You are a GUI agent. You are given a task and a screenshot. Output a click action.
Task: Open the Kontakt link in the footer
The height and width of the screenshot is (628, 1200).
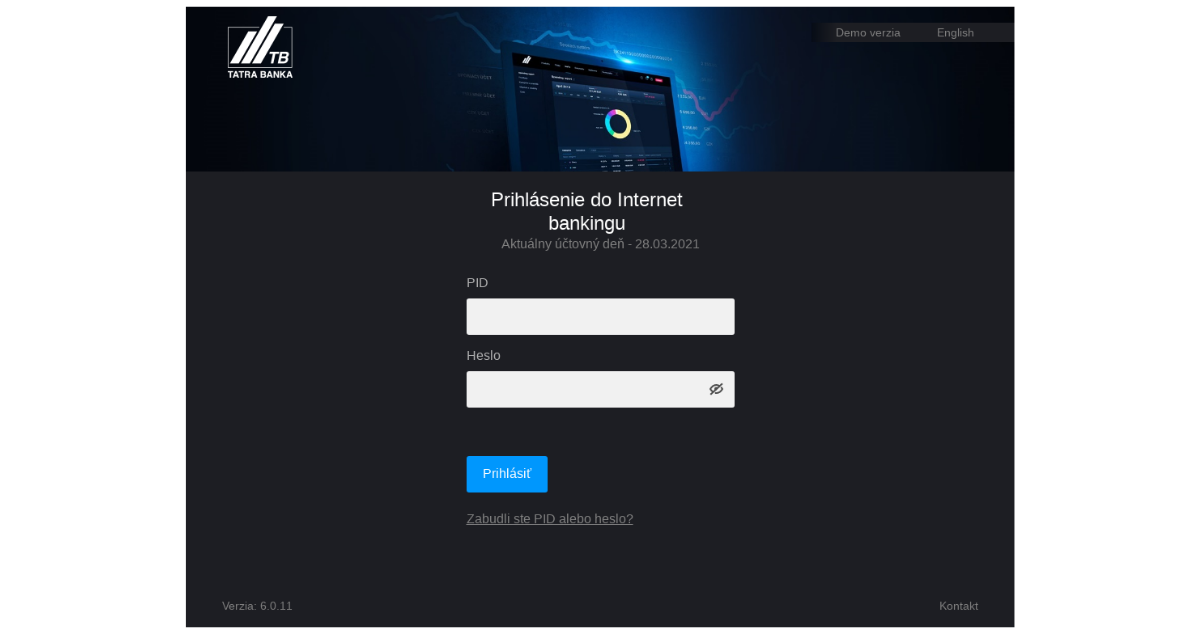coord(958,606)
